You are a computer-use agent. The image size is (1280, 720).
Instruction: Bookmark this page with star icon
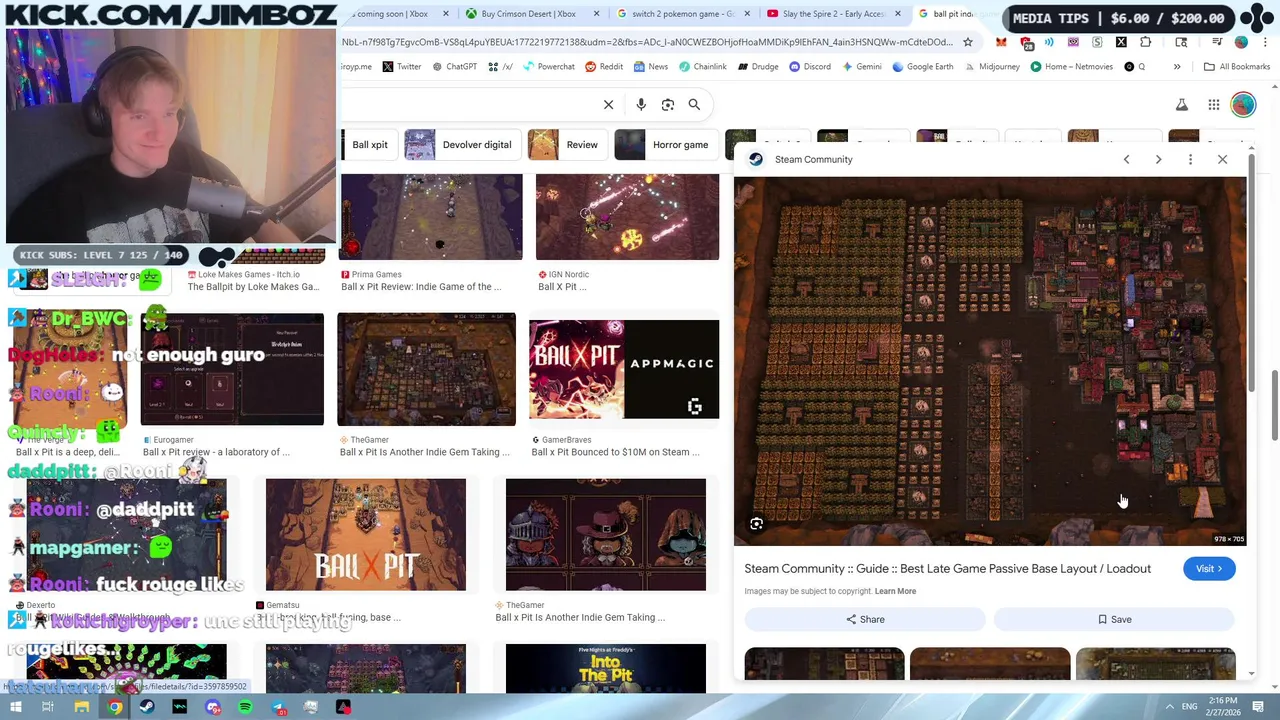[968, 42]
